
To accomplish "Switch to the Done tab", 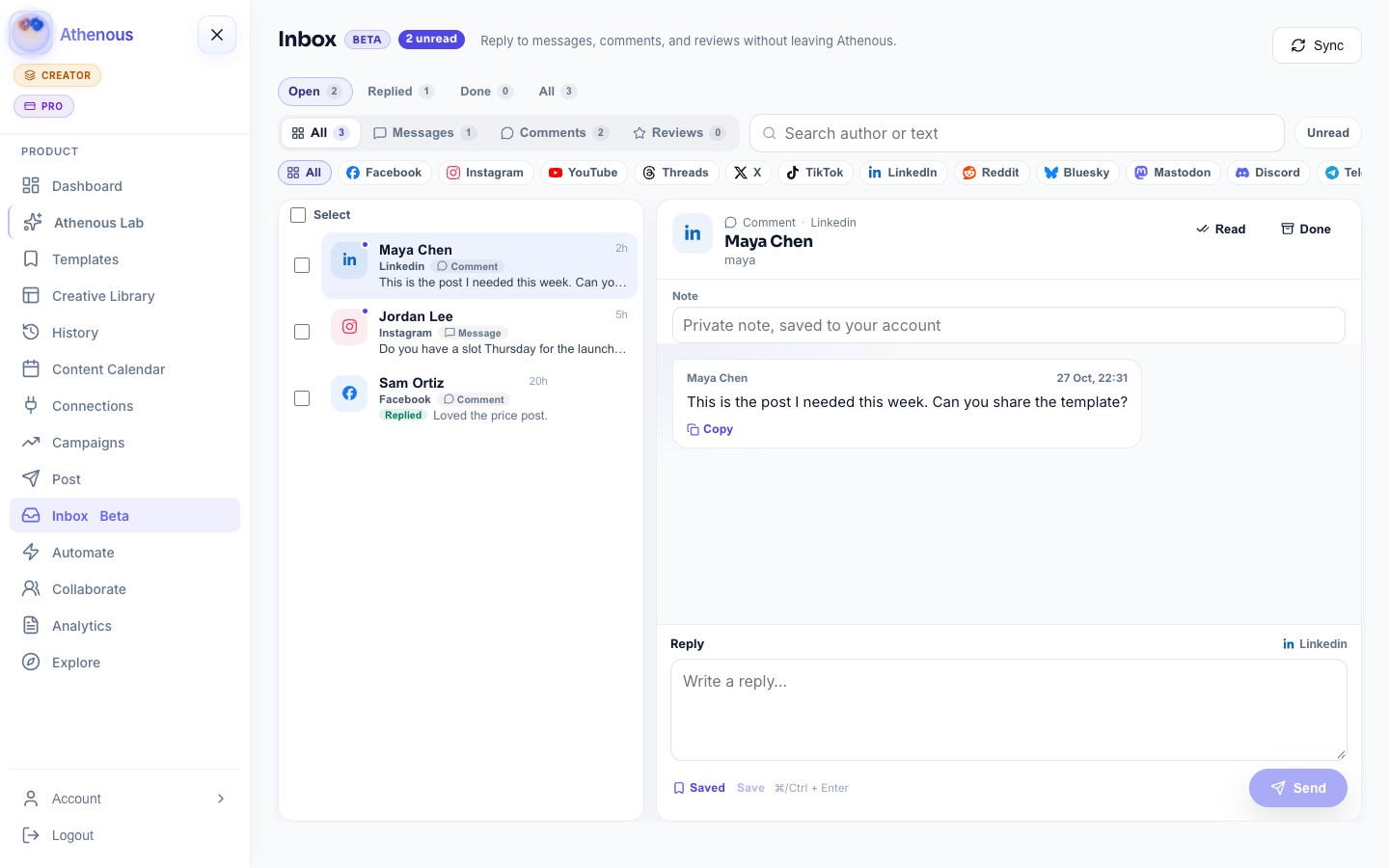I will point(486,92).
